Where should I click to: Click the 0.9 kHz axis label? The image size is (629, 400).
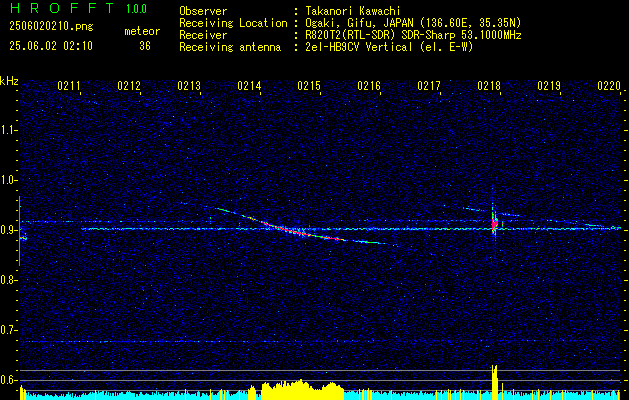[9, 230]
